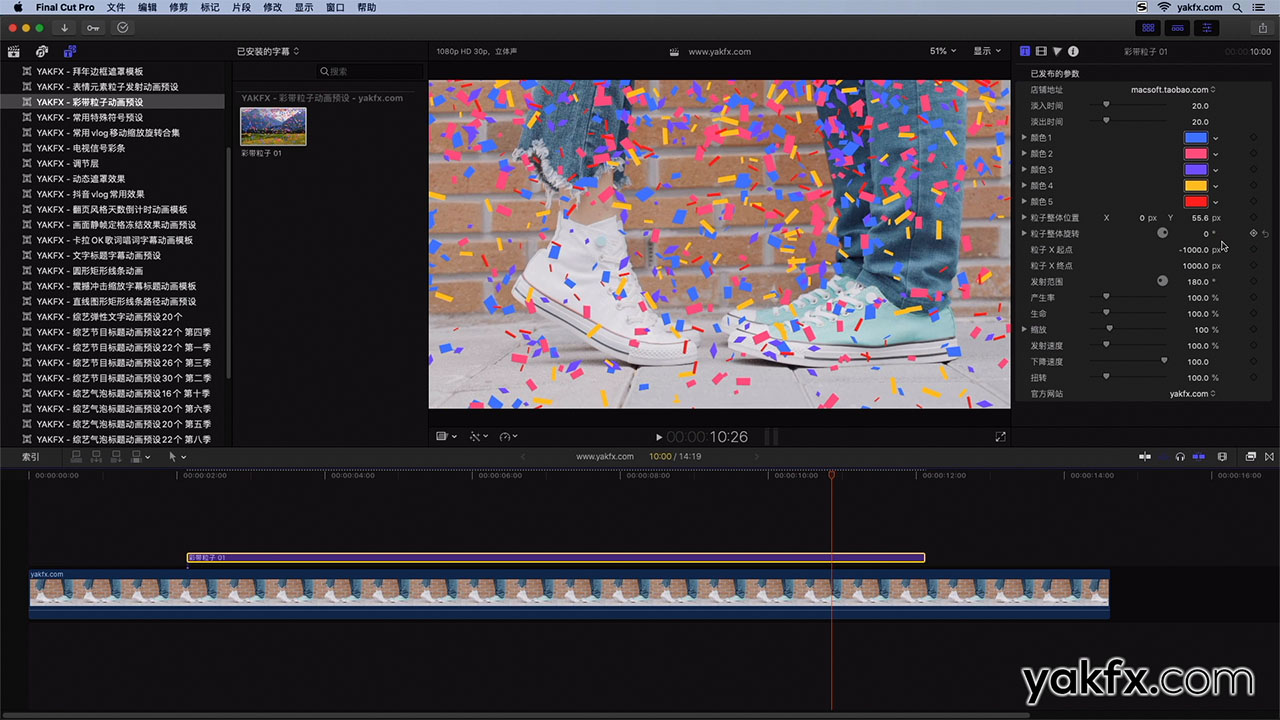Open the Video inspector filmstrip icon

click(1041, 51)
